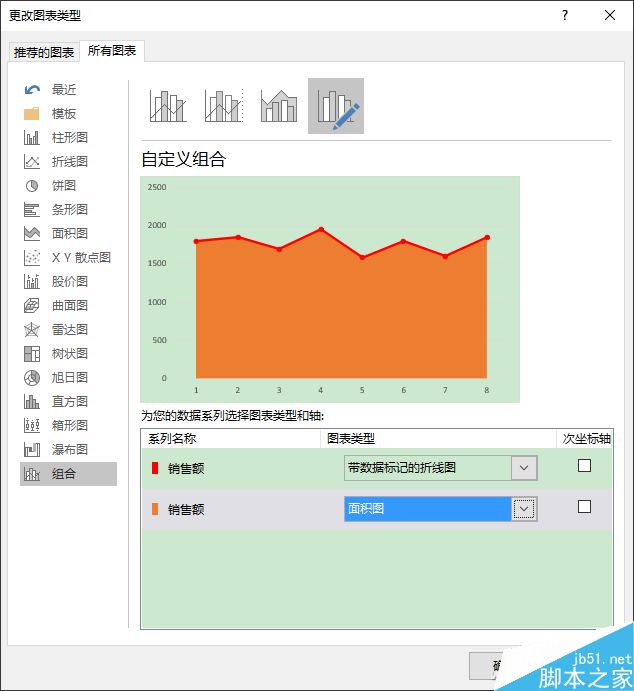Open the Templates (模板) folder icon
The width and height of the screenshot is (634, 691).
[32, 114]
